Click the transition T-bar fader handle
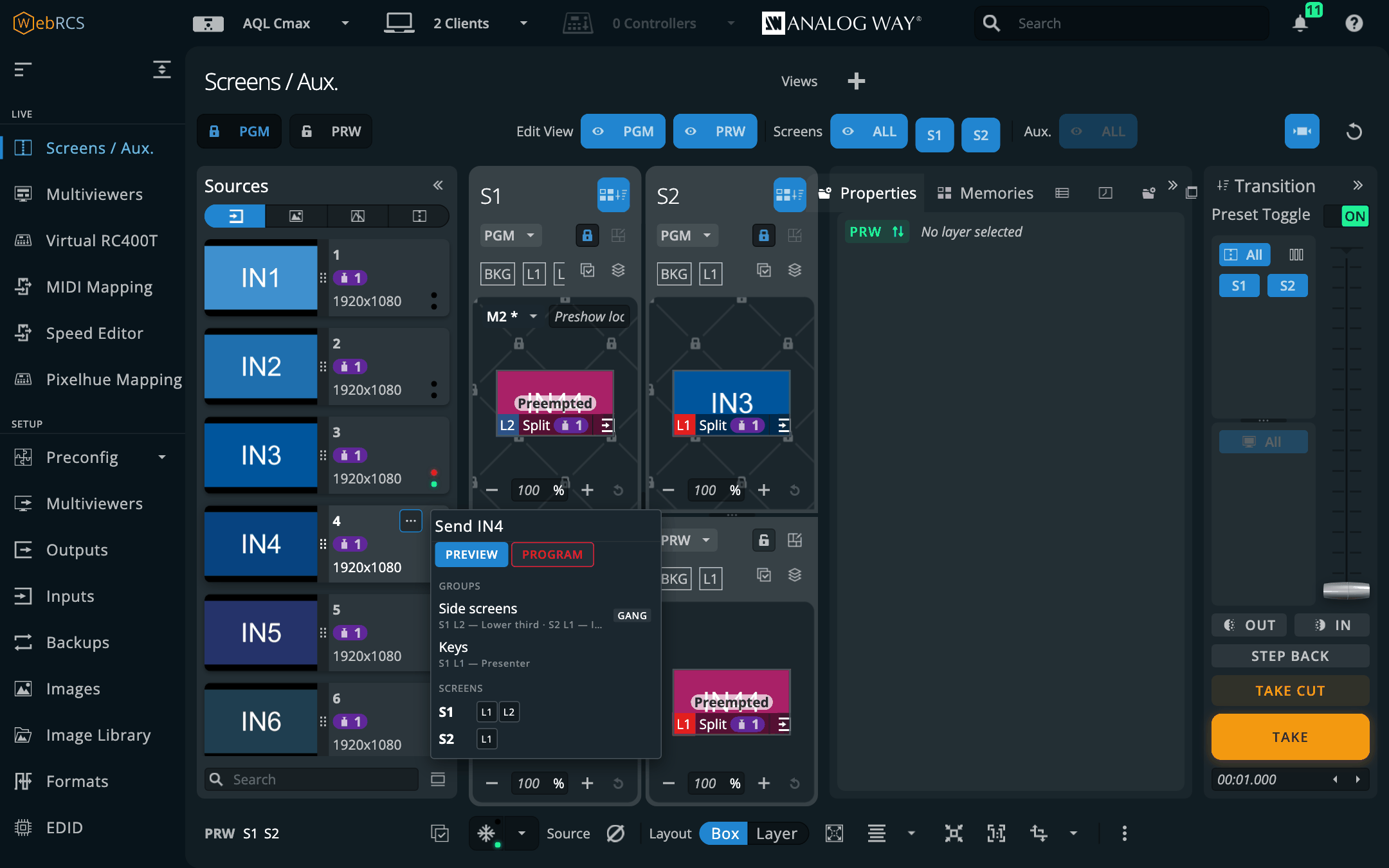The image size is (1389, 868). coord(1346,590)
